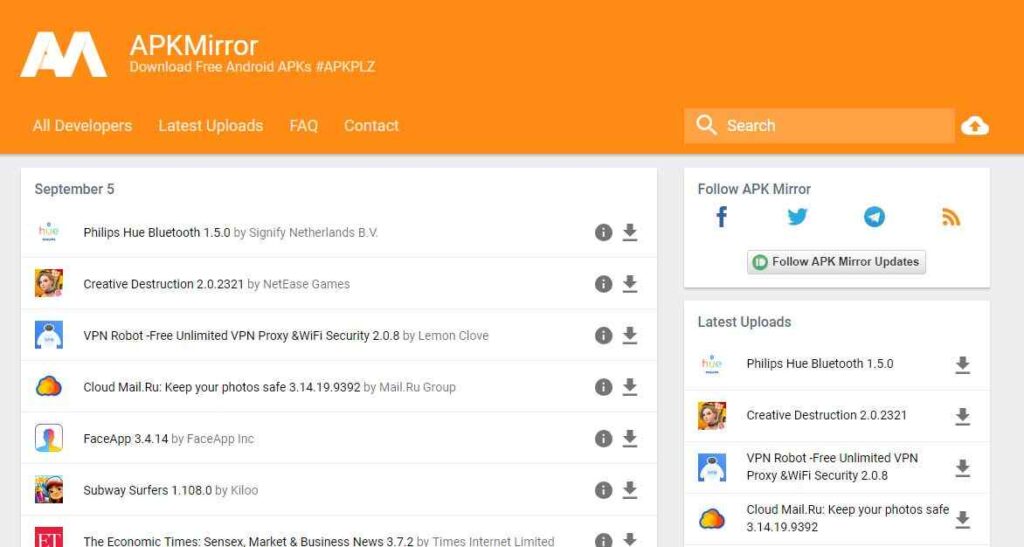Show info for VPN Robot 2.0.8

(x=603, y=336)
